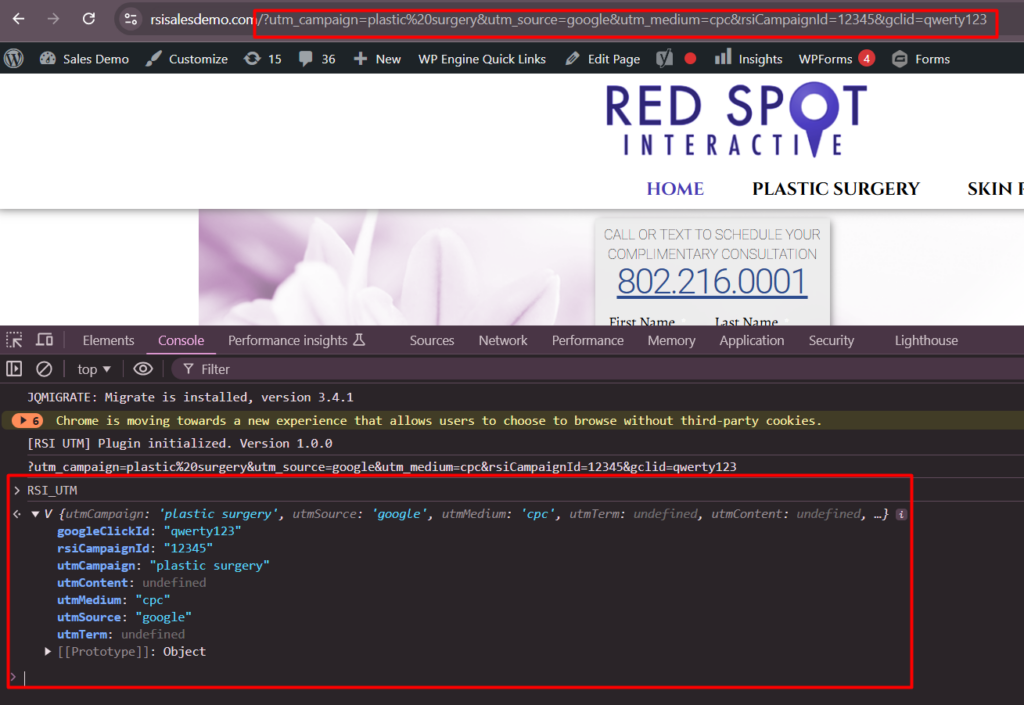This screenshot has height=705, width=1024.
Task: Click Edit Page in admin bar
Action: pyautogui.click(x=603, y=59)
